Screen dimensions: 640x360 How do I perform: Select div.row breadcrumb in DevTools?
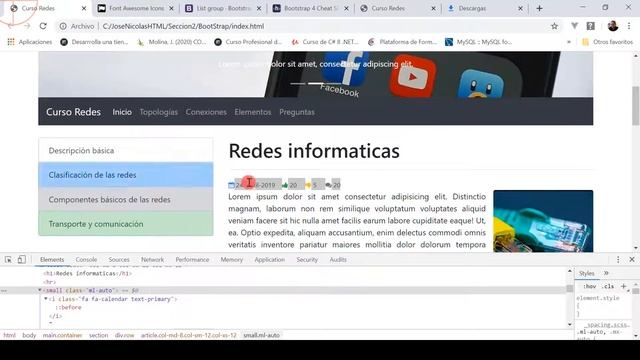(124, 335)
